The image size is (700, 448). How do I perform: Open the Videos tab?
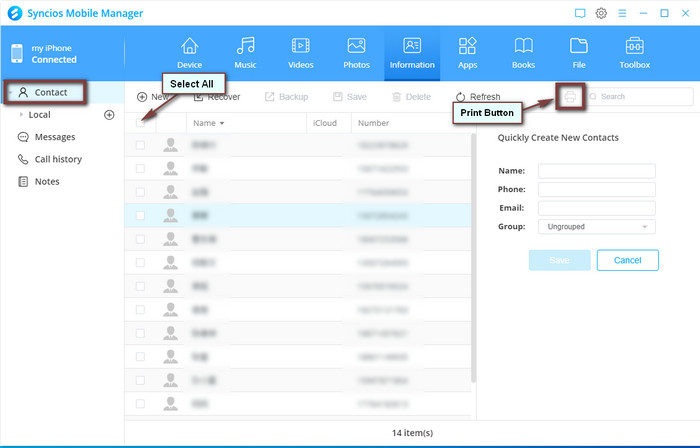coord(300,54)
